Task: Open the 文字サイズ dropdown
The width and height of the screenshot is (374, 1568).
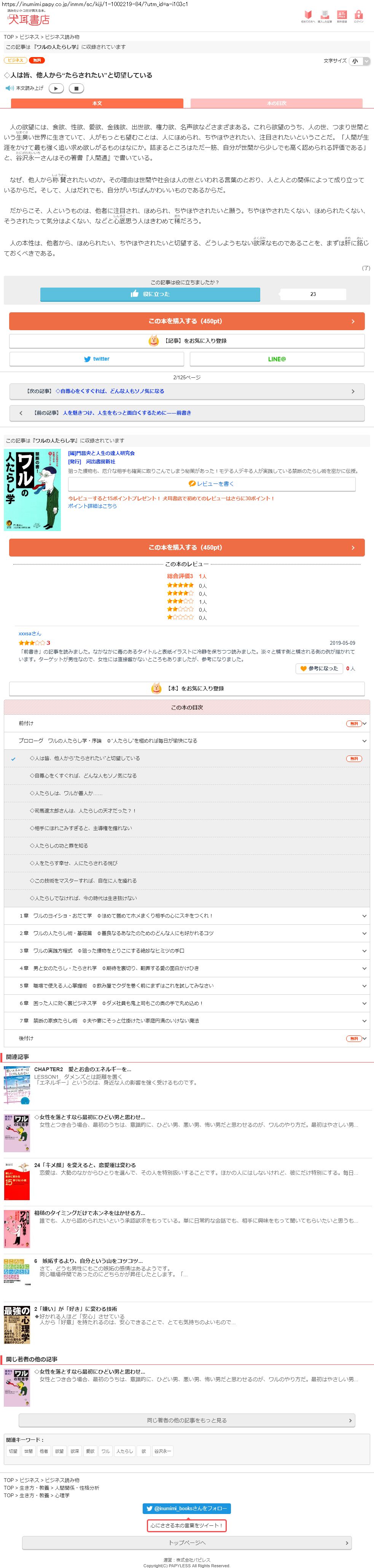Action: [360, 61]
